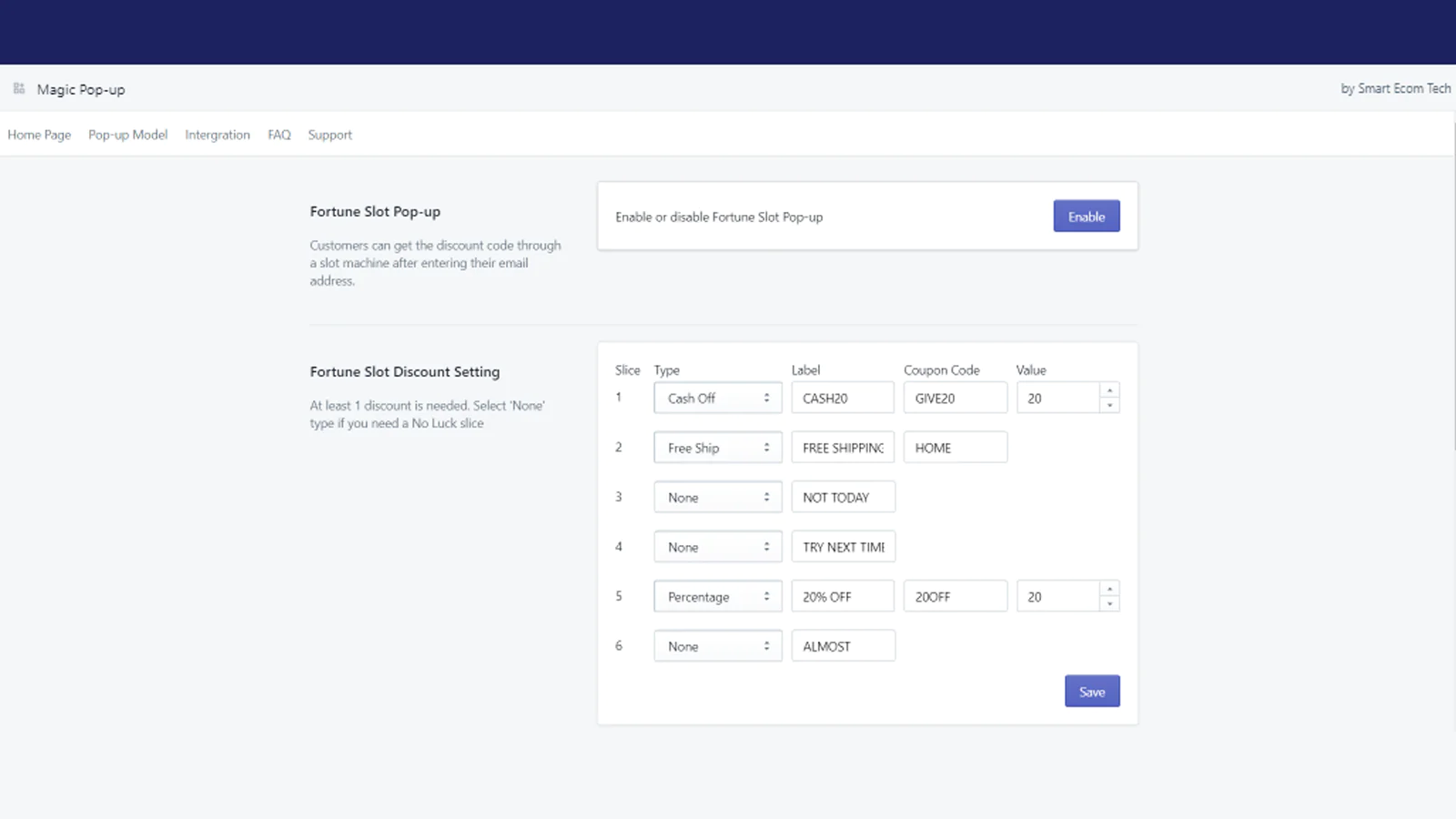The width and height of the screenshot is (1456, 819).
Task: Click the 20OFF coupon code field
Action: [x=955, y=596]
